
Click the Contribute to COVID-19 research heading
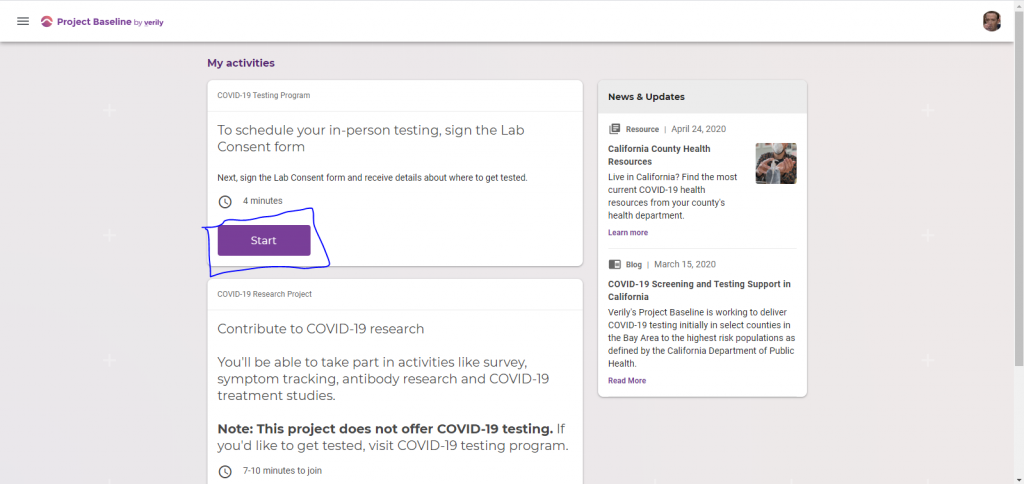click(321, 329)
